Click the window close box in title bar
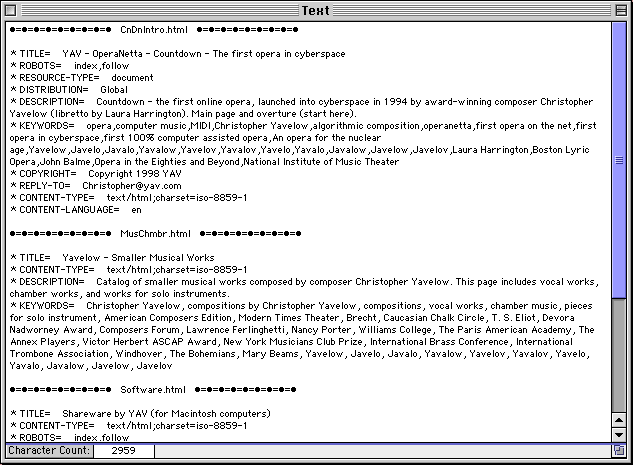This screenshot has height=465, width=633. 11,10
